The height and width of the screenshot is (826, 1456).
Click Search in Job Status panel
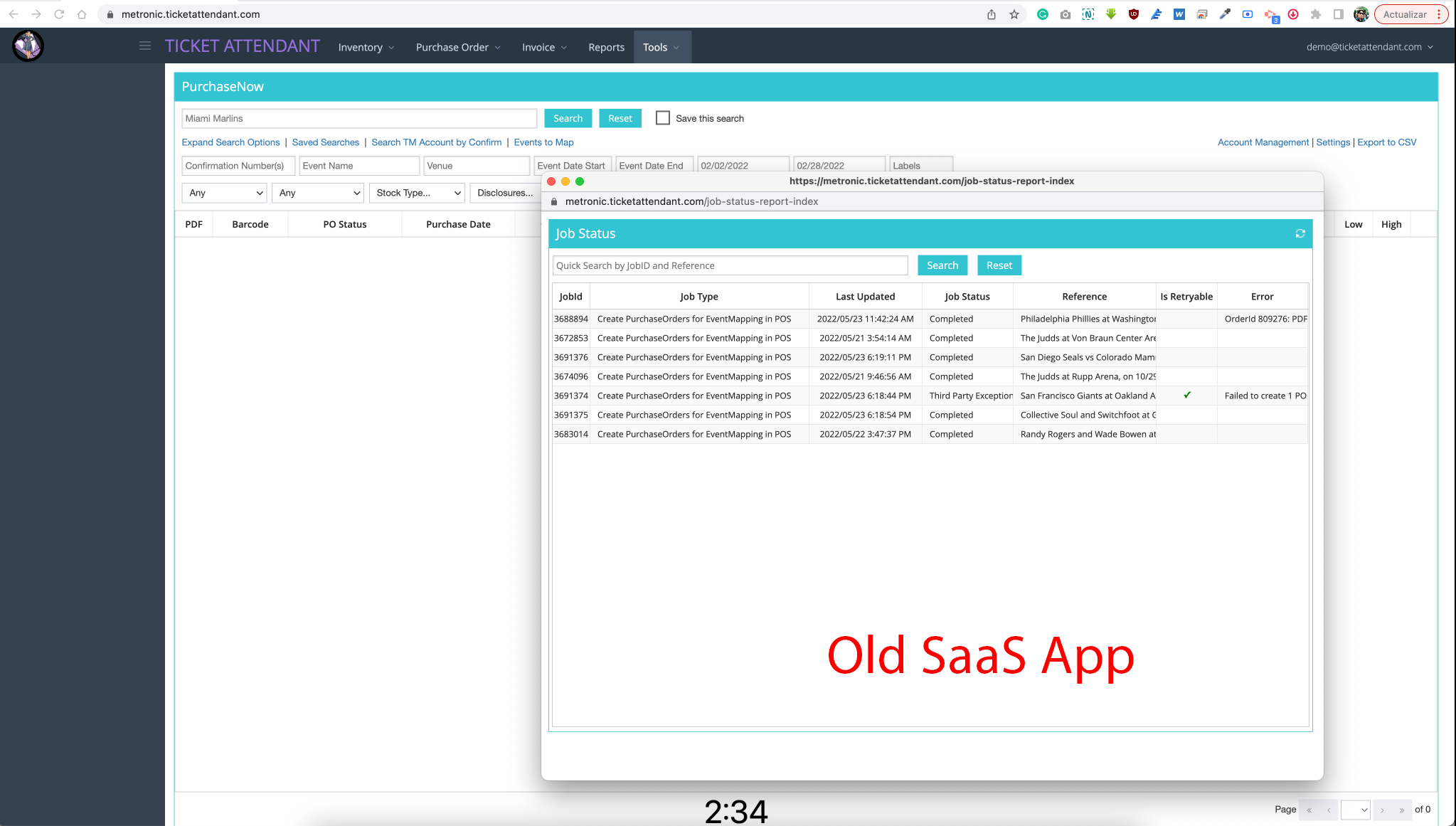942,265
